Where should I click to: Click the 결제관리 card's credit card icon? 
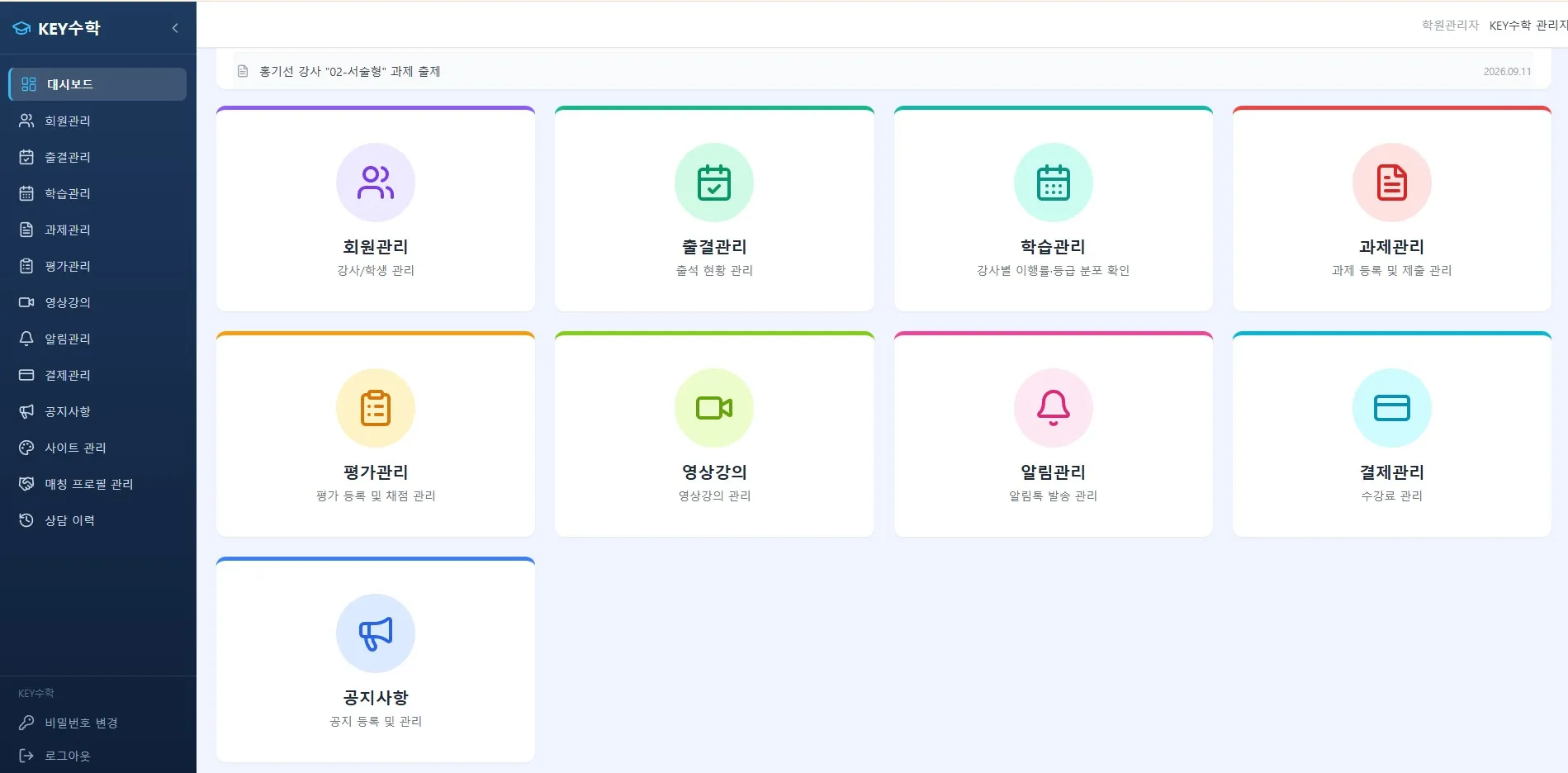tap(1392, 408)
